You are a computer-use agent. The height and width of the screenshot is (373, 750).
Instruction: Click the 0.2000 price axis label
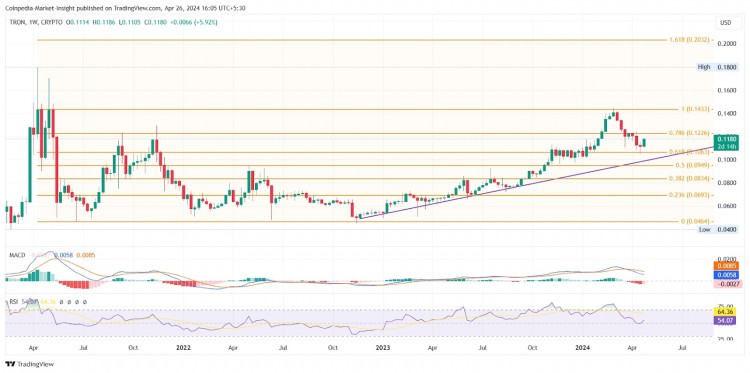tap(726, 44)
